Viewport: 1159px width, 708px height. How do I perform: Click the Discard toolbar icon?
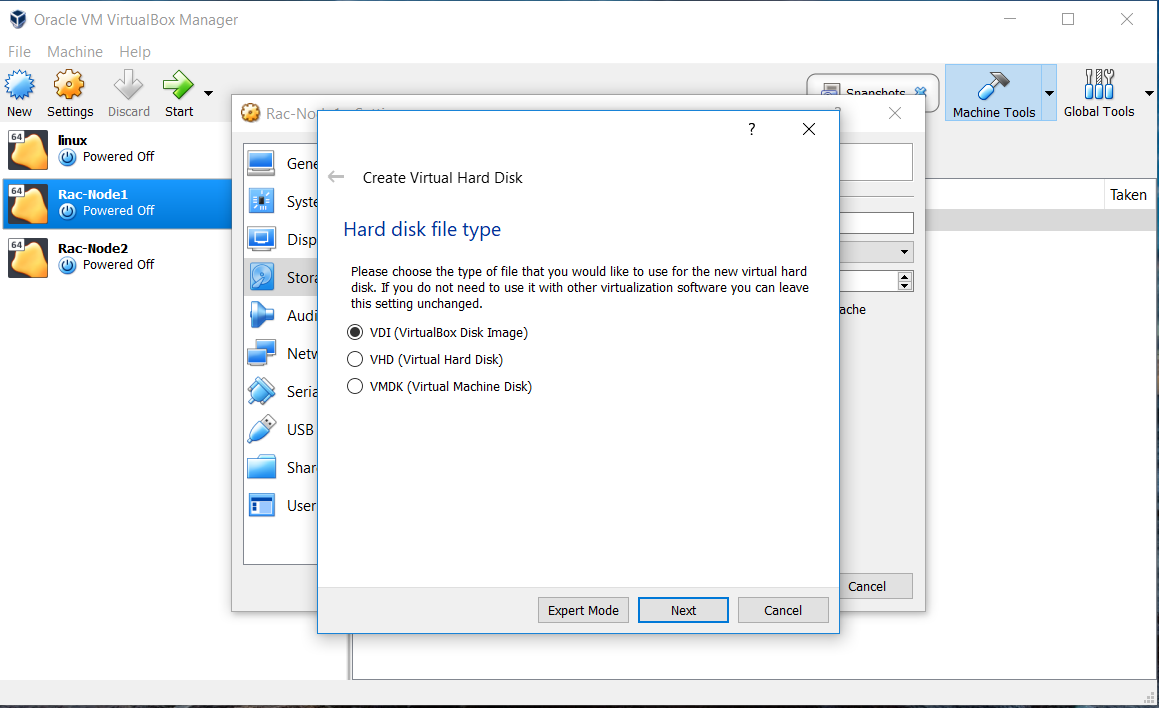click(129, 85)
